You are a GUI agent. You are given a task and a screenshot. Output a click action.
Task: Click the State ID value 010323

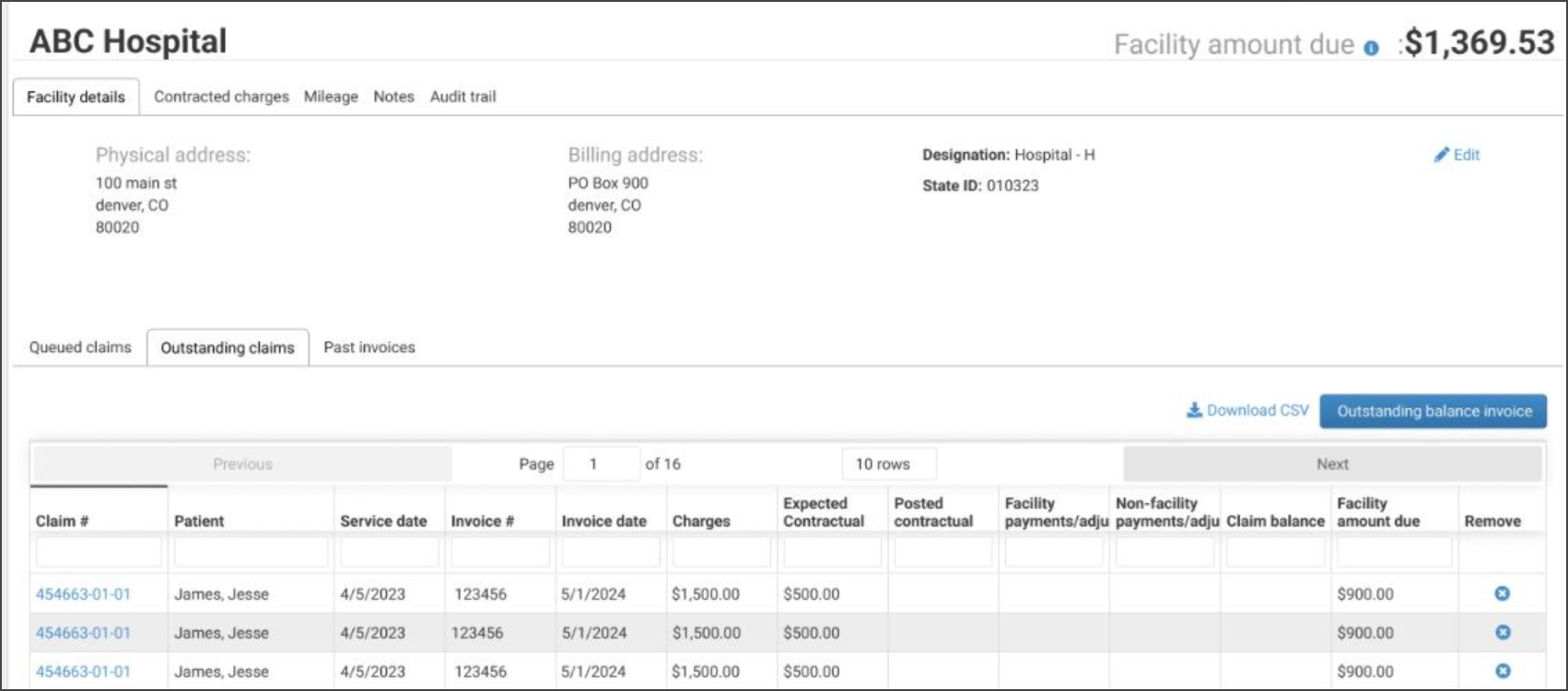(1012, 185)
